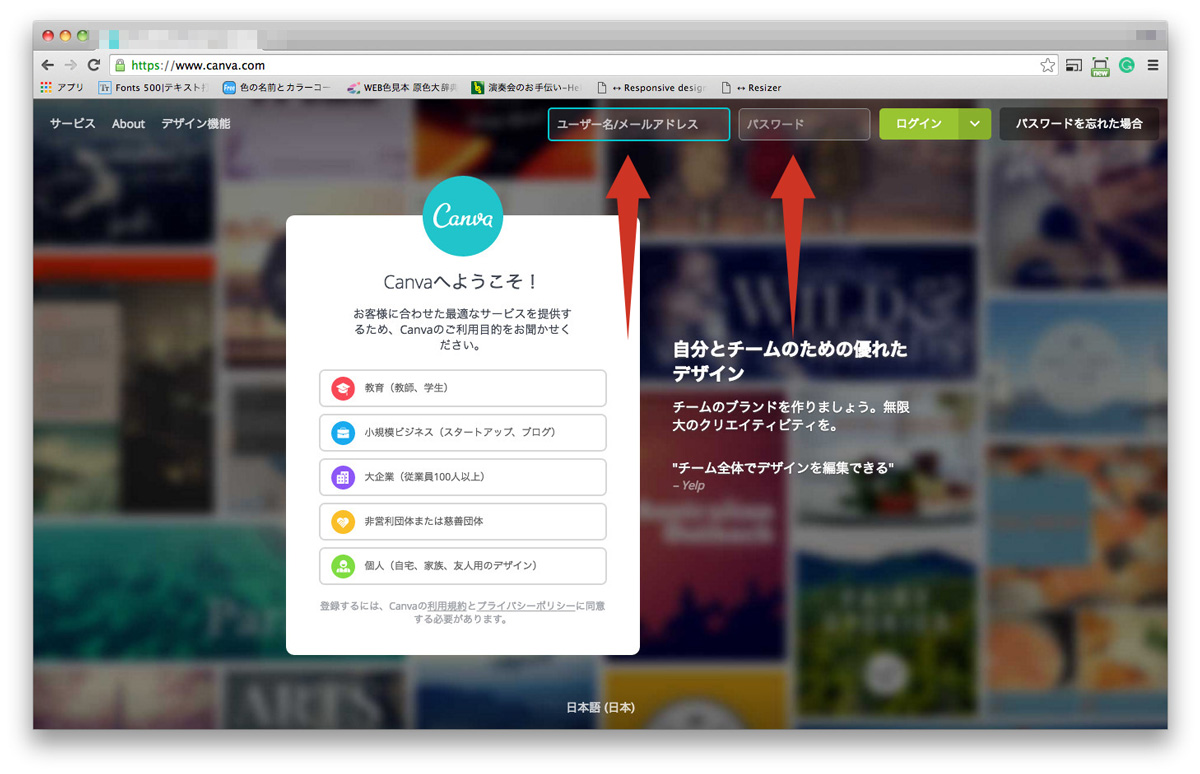1200x774 pixels.
Task: Click the green "new" monitor extension icon
Action: [x=1100, y=66]
